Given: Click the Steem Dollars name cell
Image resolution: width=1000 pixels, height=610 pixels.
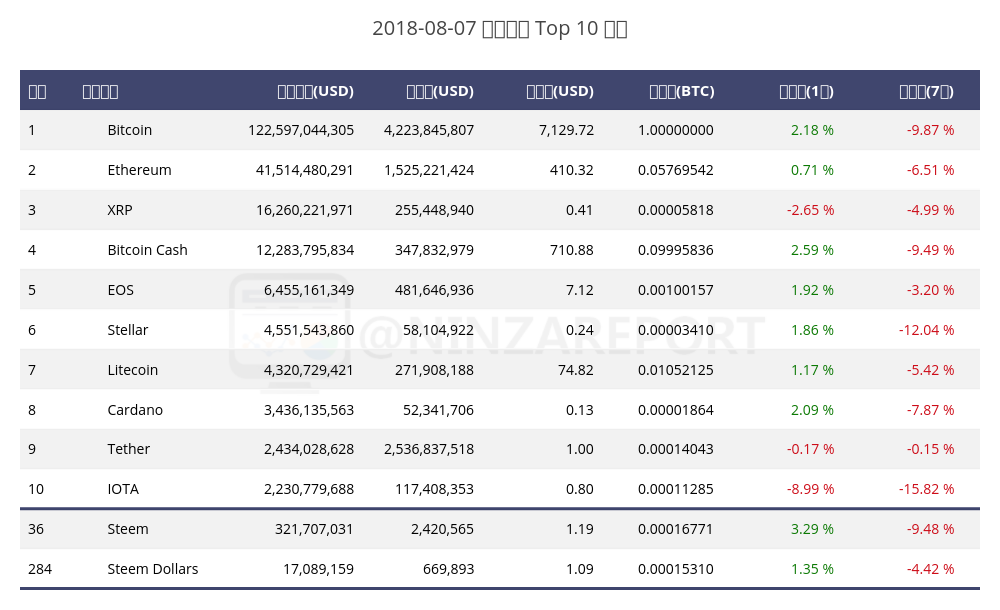Looking at the screenshot, I should click(152, 569).
